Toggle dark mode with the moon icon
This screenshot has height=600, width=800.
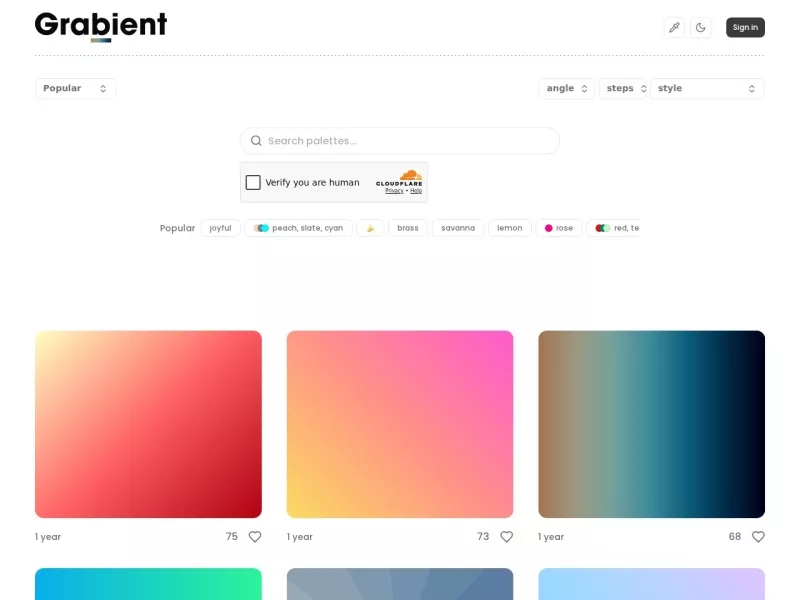pyautogui.click(x=701, y=28)
